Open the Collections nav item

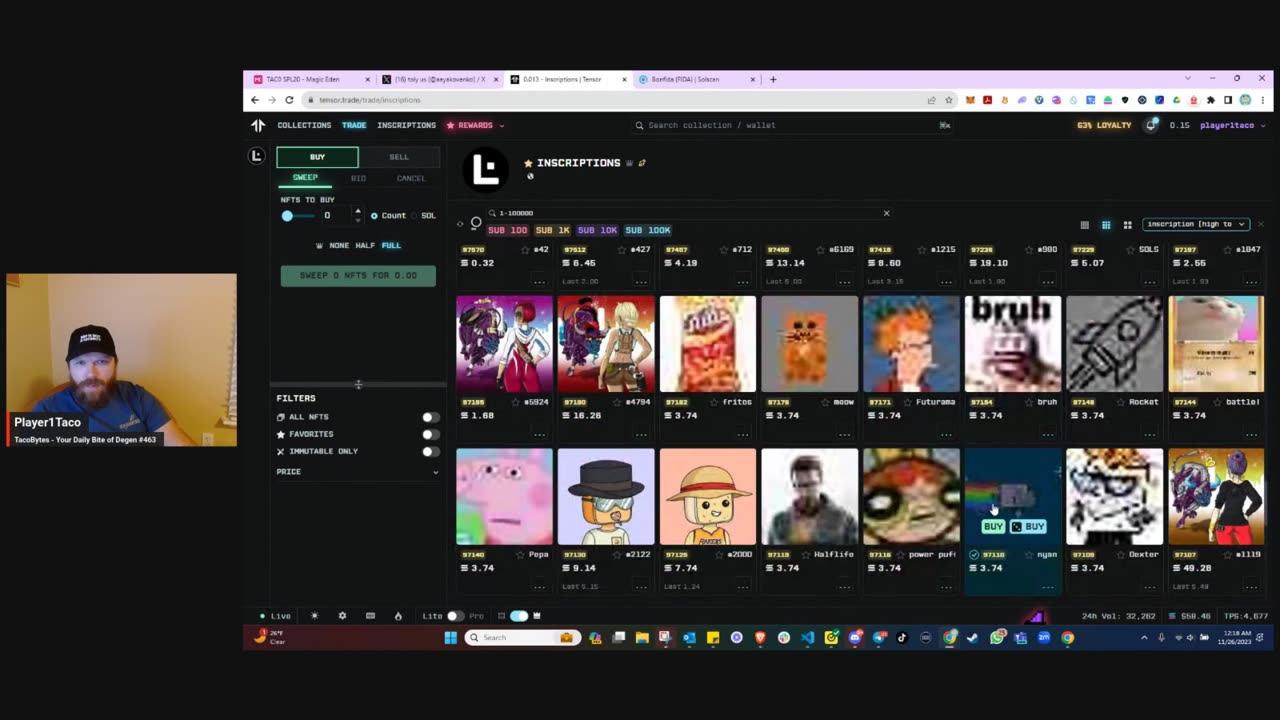point(304,125)
